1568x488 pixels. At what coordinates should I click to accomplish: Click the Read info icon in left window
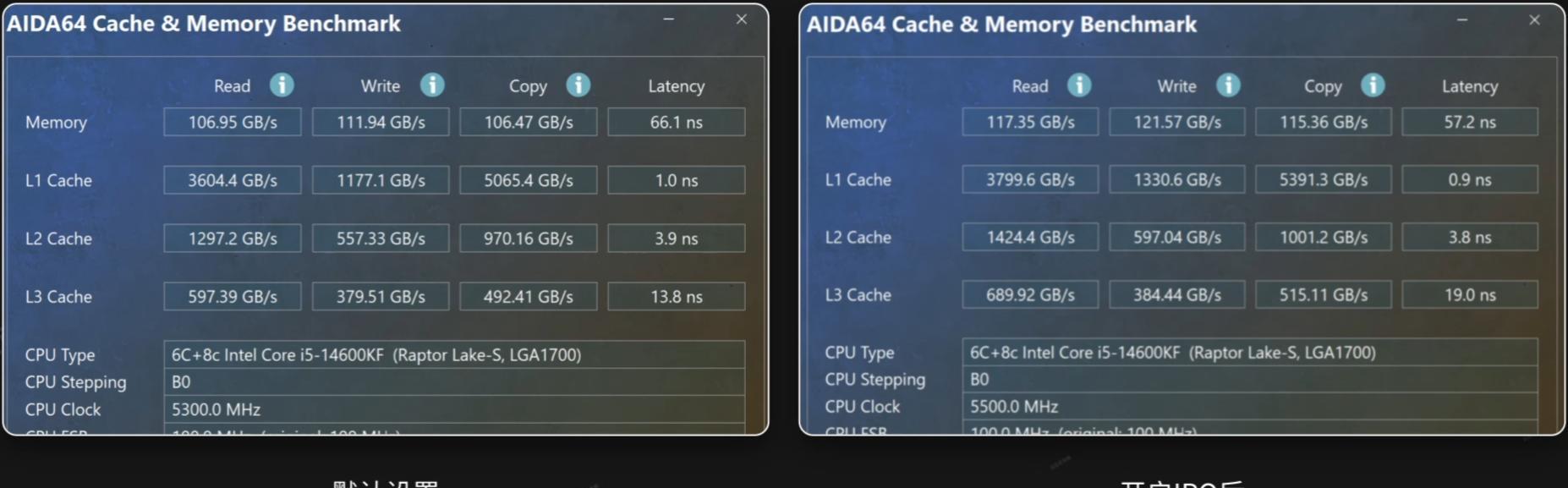pos(282,85)
